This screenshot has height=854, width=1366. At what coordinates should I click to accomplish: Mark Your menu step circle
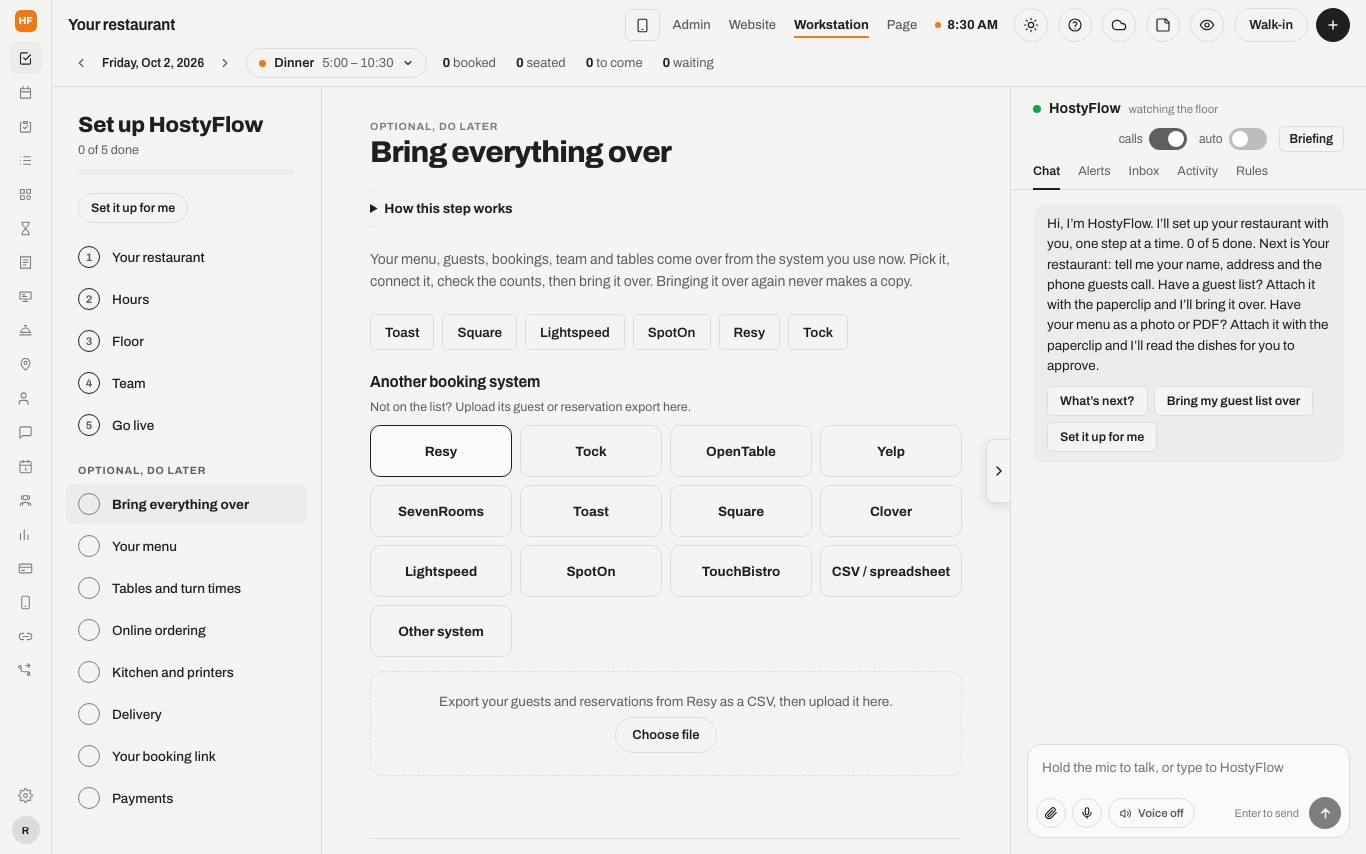[89, 546]
